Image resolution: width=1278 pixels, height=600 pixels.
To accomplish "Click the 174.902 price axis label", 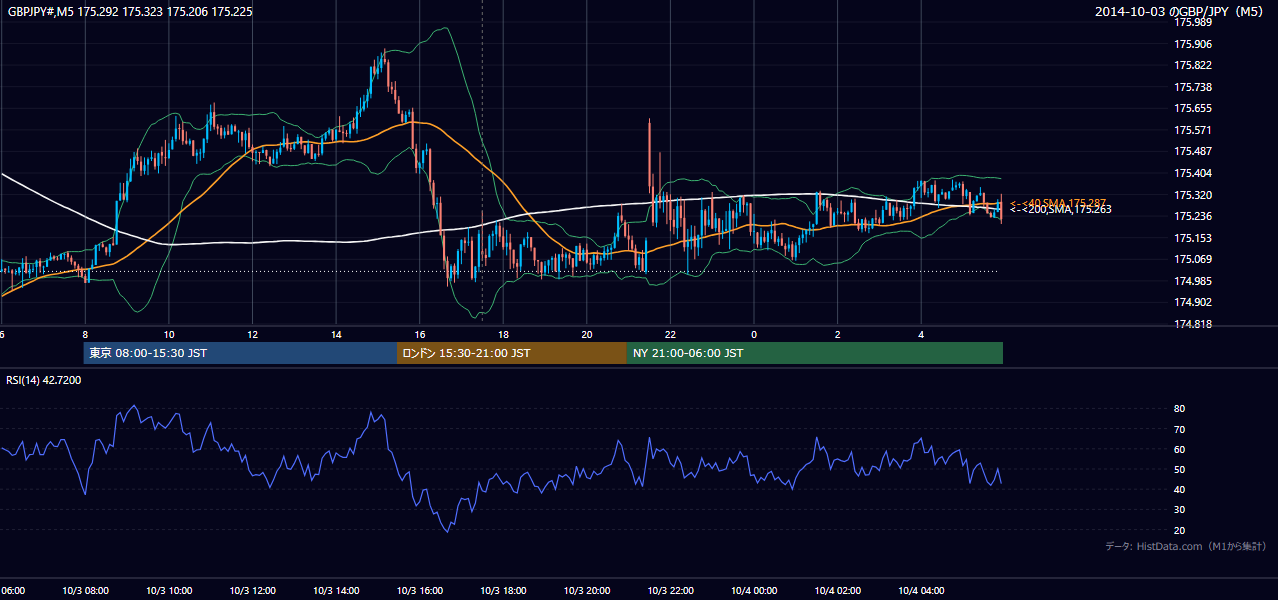I will 1192,302.
